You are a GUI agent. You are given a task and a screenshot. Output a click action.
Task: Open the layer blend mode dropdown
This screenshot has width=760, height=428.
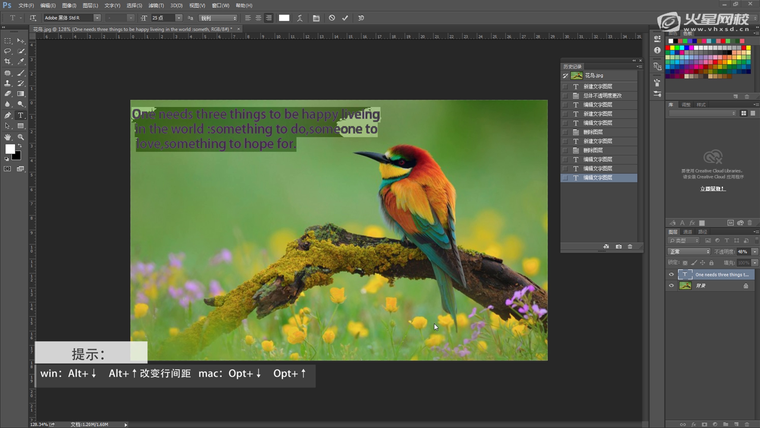(x=690, y=251)
